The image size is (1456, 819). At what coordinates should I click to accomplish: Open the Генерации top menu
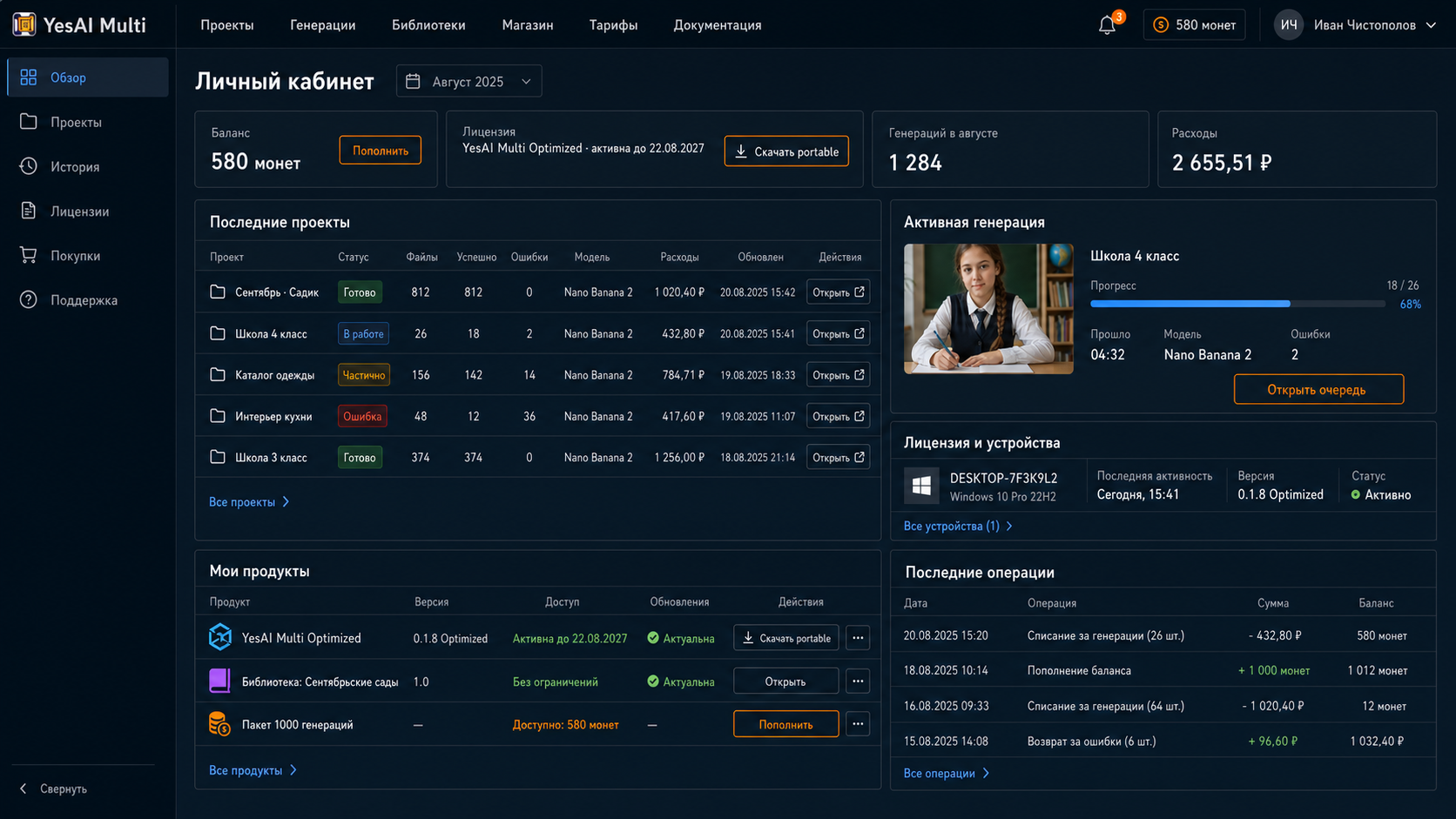323,25
